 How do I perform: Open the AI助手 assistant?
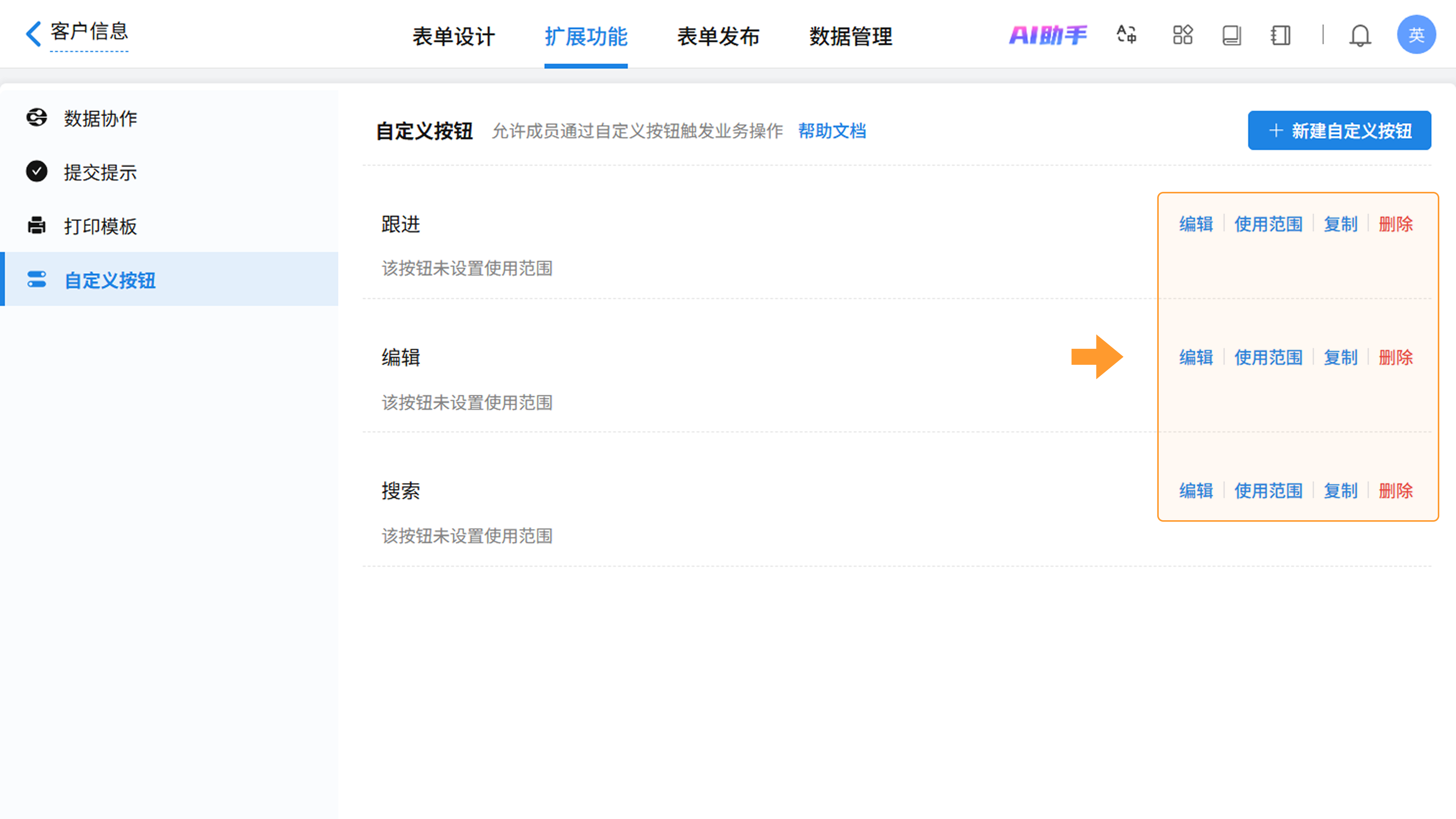(1047, 35)
